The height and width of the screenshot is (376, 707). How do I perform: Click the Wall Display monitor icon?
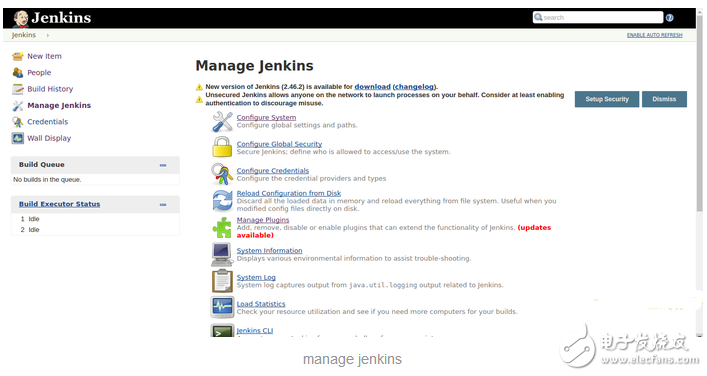click(18, 138)
